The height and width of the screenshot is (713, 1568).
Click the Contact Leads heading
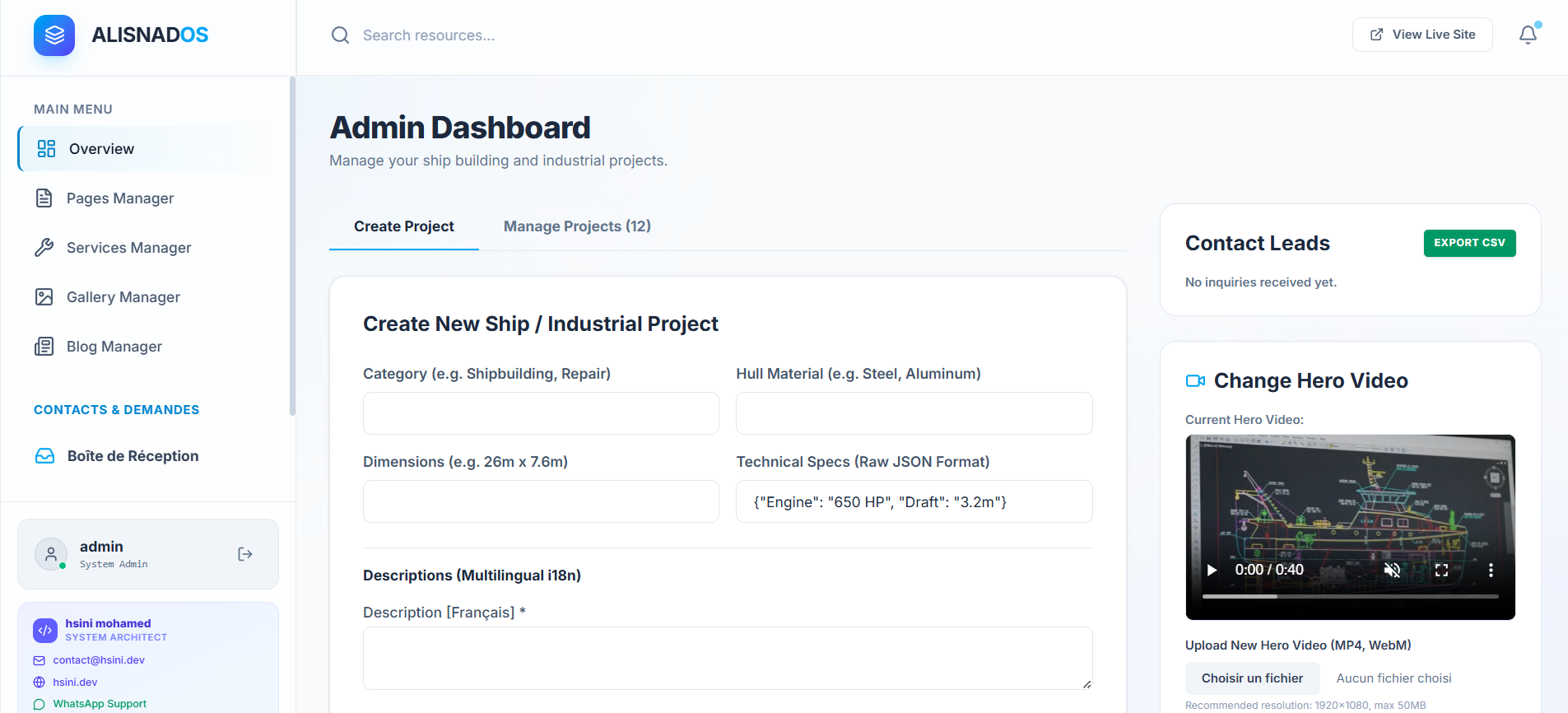pyautogui.click(x=1257, y=243)
